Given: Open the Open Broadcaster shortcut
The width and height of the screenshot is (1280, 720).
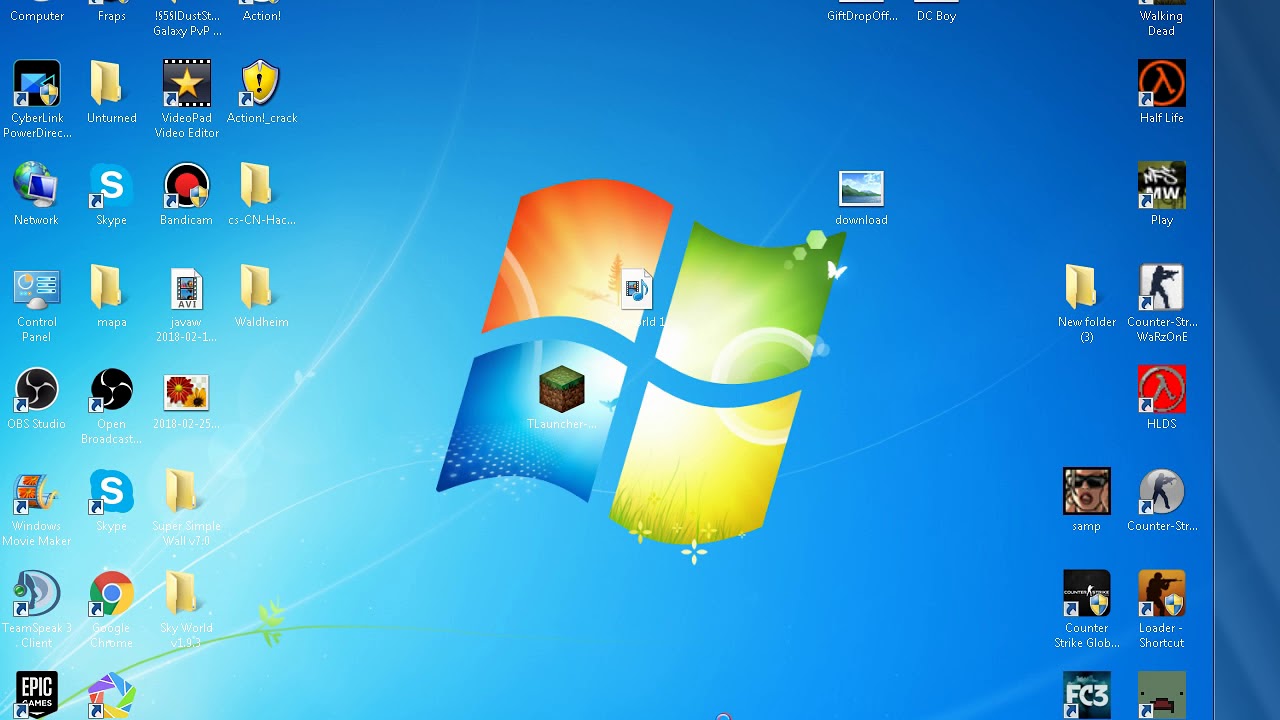Looking at the screenshot, I should (111, 390).
